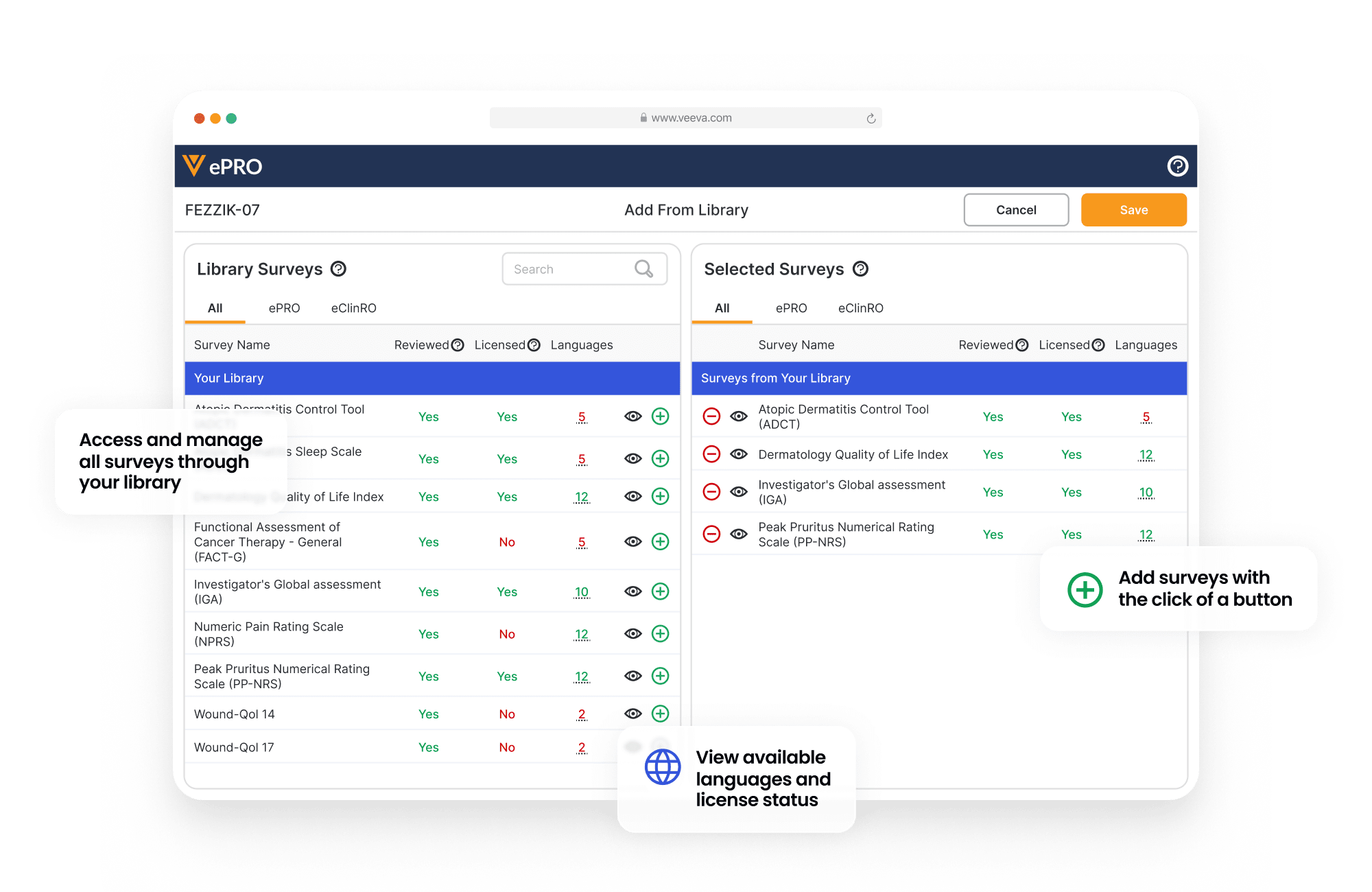Screen dimensions: 1372x892
Task: Preview selected Atopic Dermatitis Control Tool survey
Action: [739, 416]
